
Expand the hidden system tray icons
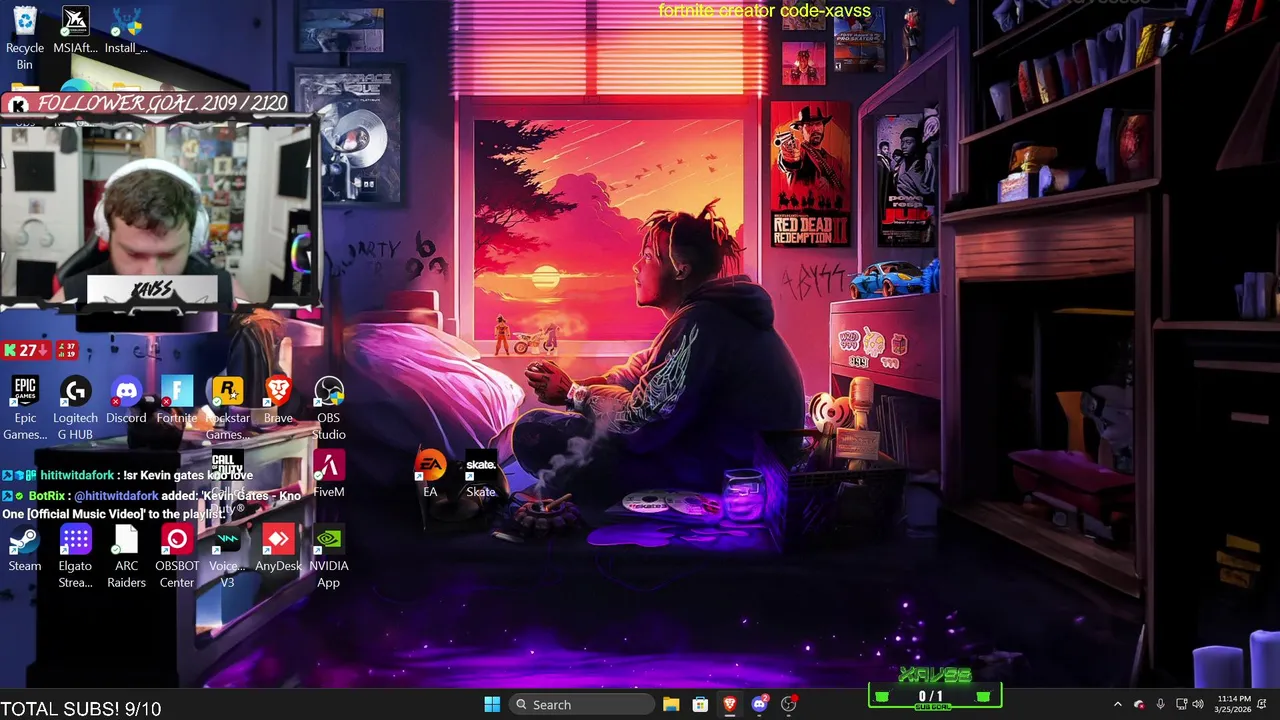pyautogui.click(x=1118, y=705)
